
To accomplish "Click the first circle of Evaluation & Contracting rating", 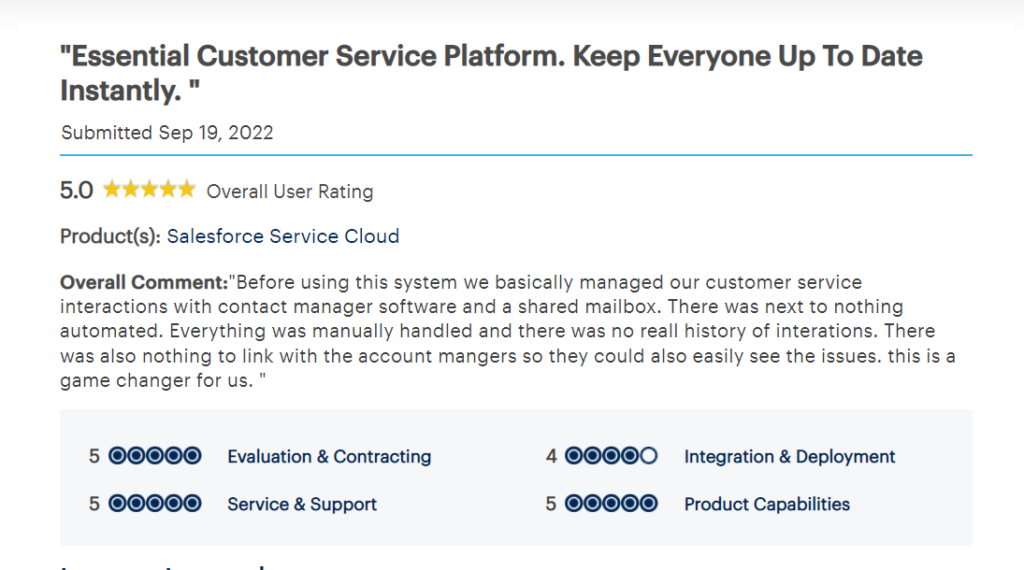I will [117, 456].
